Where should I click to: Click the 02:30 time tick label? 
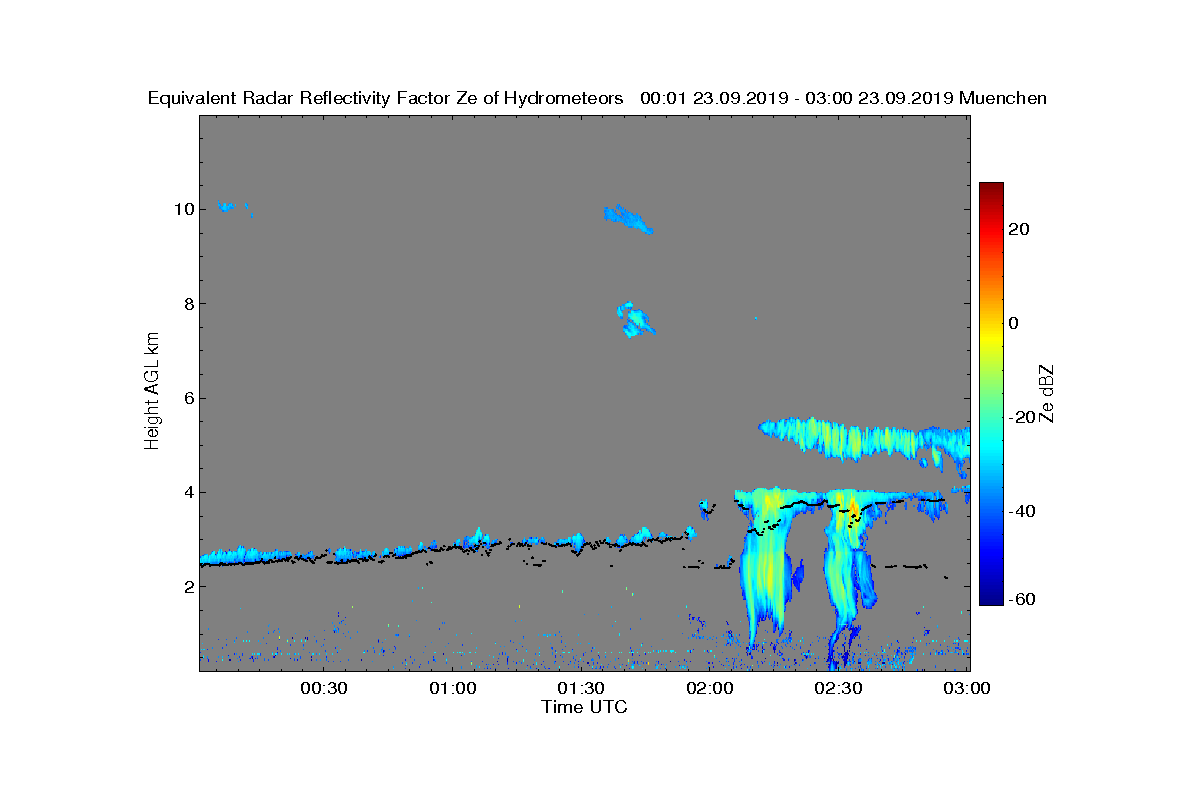pos(839,689)
